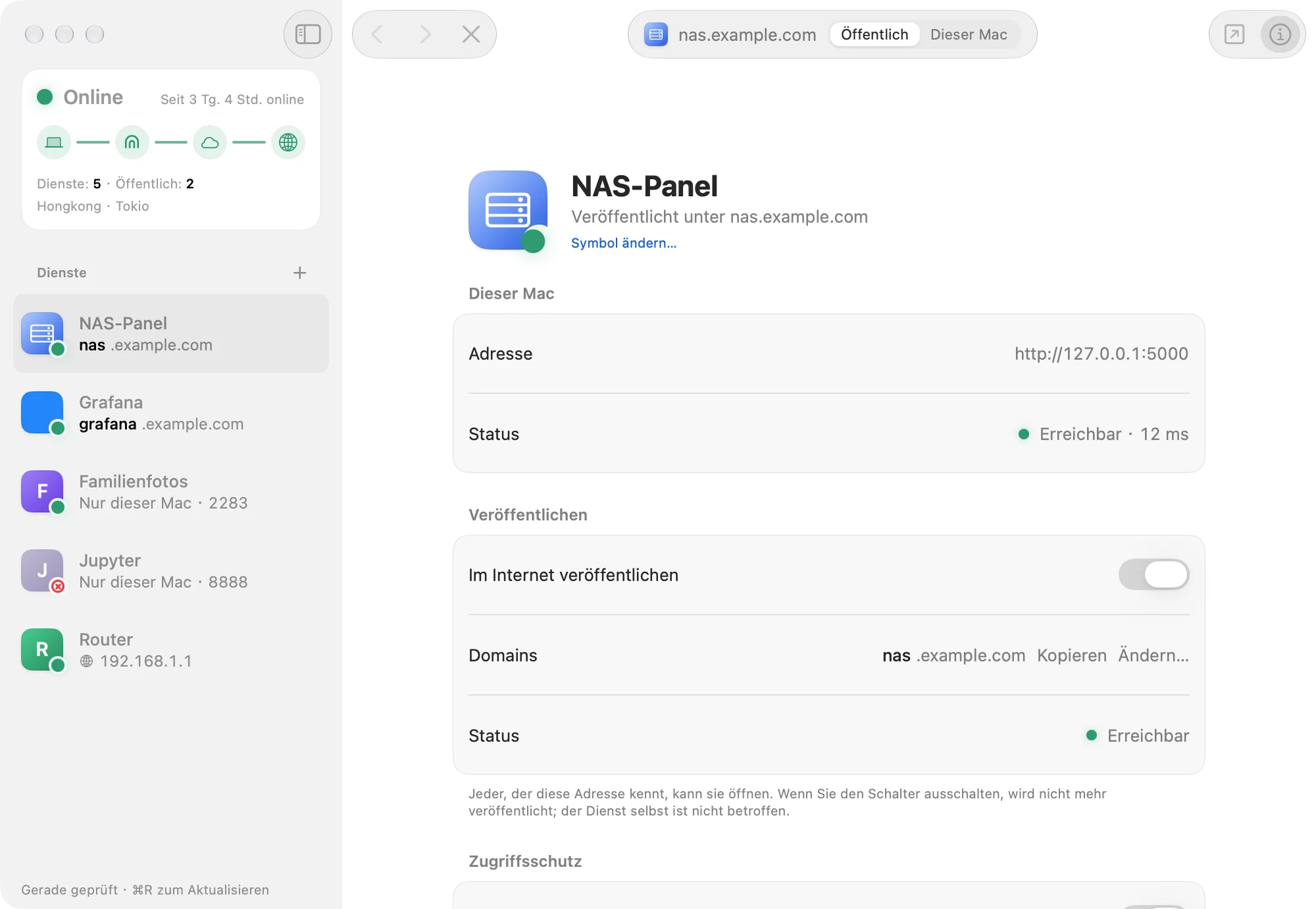Toggle the sidebar visibility button

308,34
